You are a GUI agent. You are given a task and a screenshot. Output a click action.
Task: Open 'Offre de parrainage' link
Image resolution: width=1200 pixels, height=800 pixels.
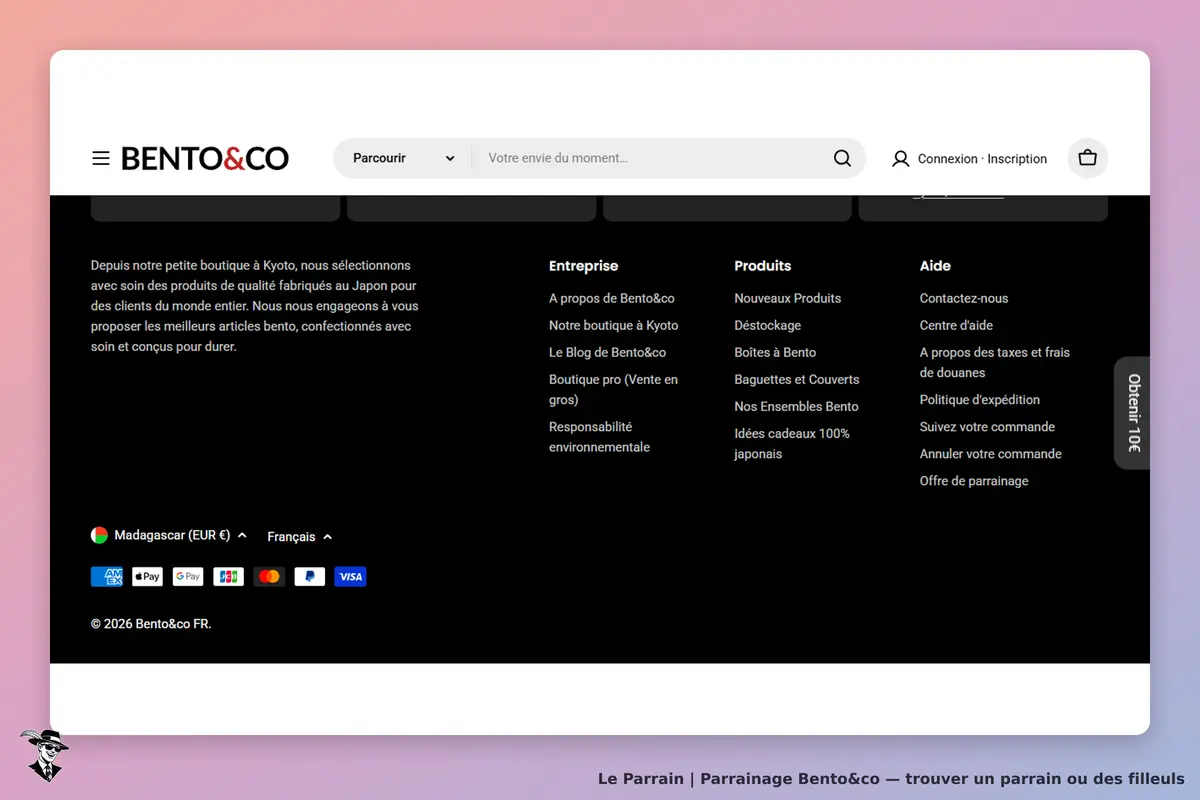tap(974, 480)
